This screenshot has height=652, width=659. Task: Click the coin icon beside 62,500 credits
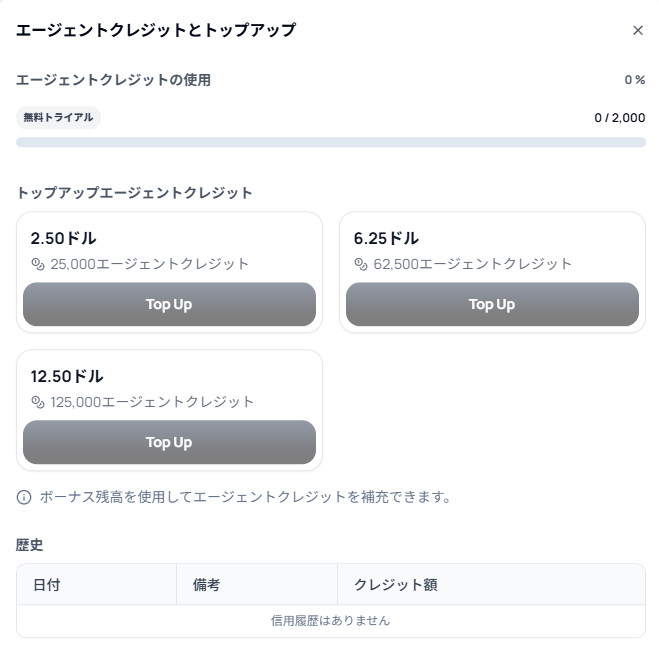point(362,264)
